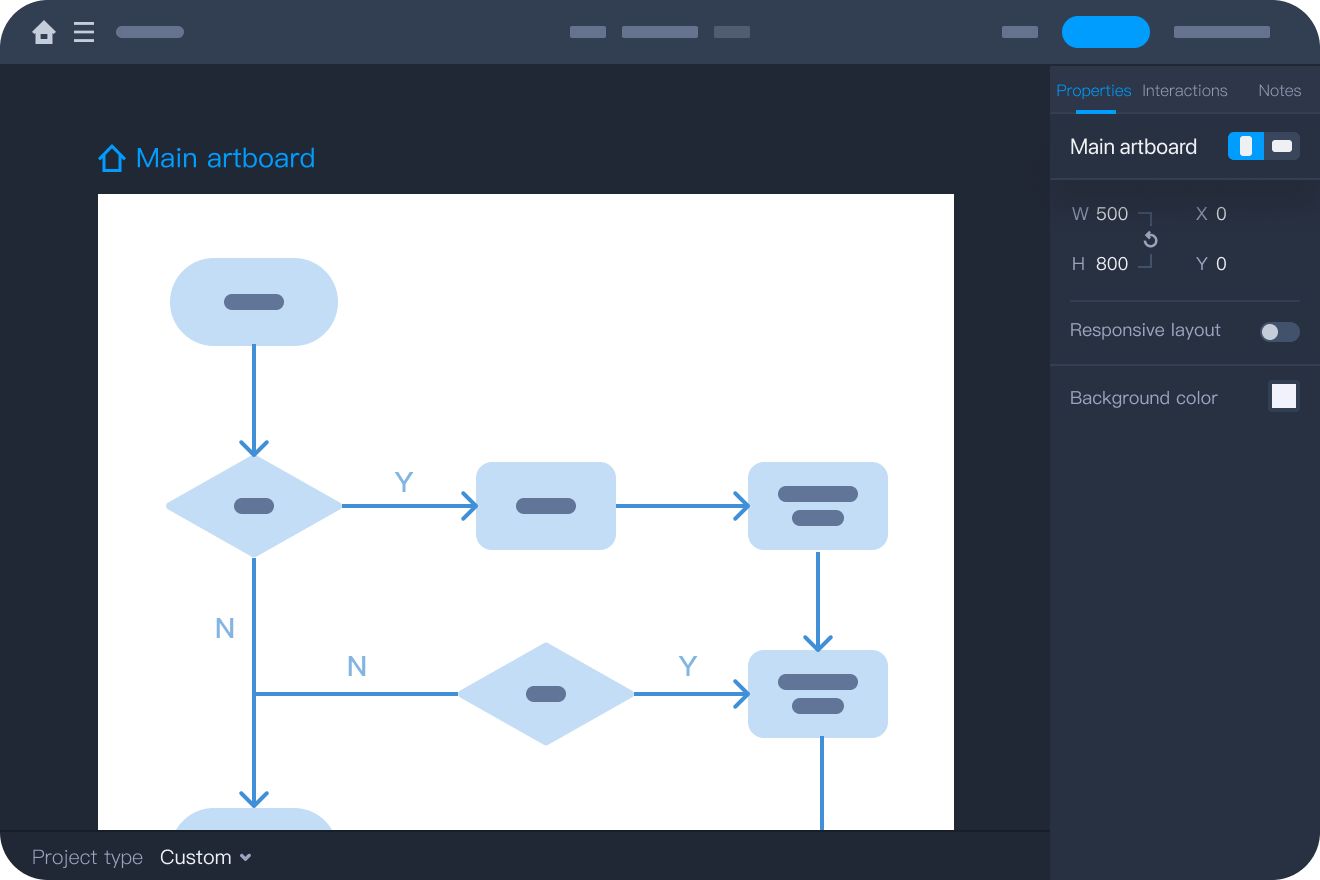Switch to the Interactions tab
This screenshot has width=1320, height=880.
pyautogui.click(x=1184, y=91)
